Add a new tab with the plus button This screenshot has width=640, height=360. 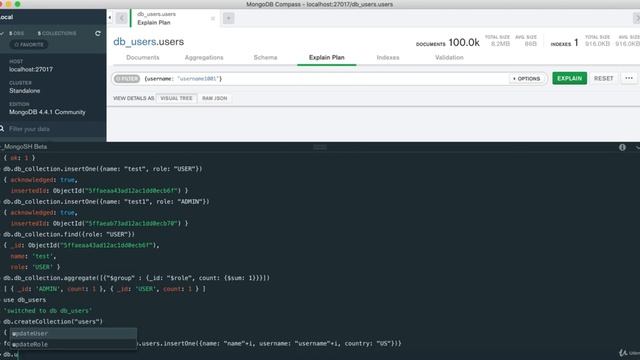[229, 18]
